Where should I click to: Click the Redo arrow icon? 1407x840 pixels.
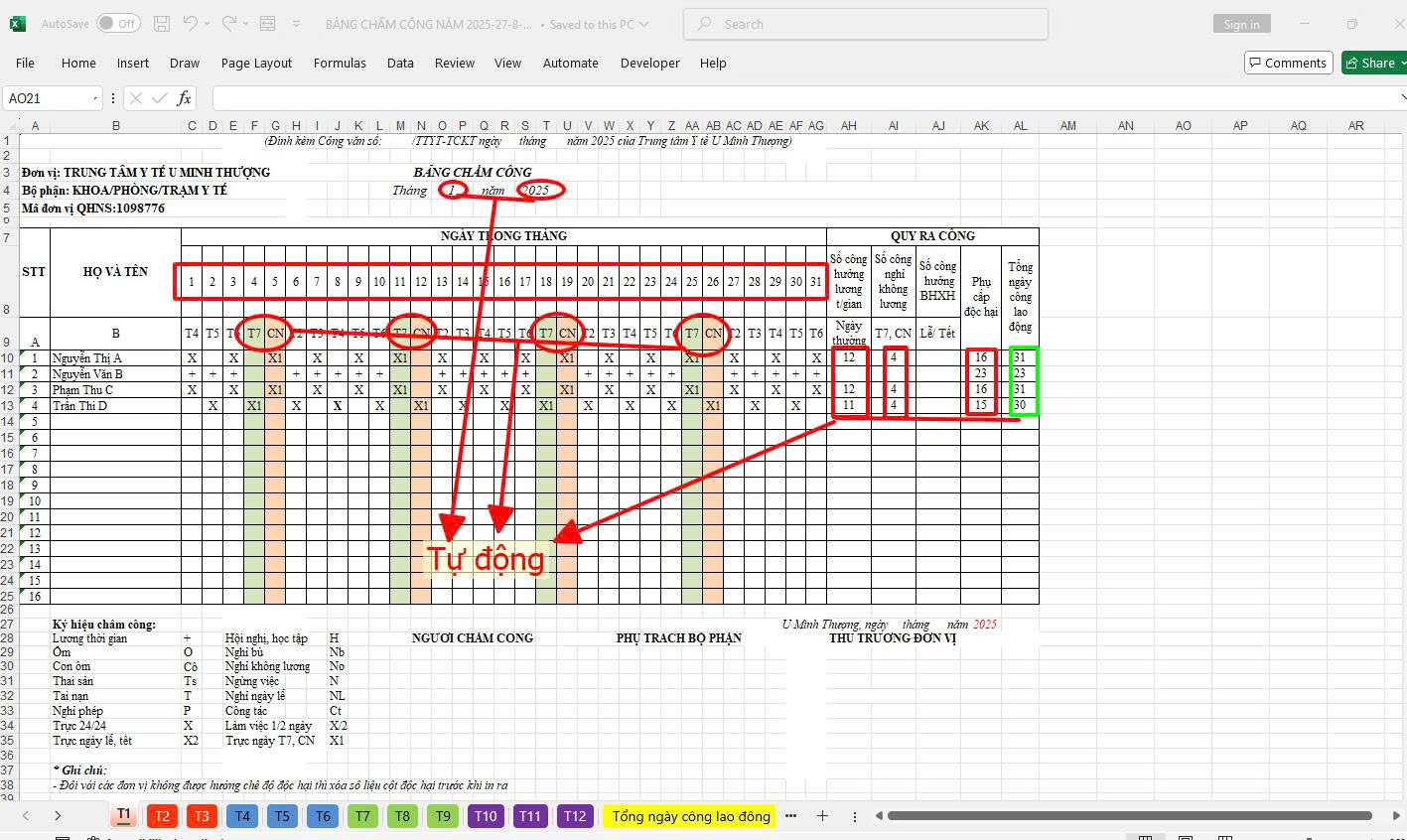tap(229, 24)
